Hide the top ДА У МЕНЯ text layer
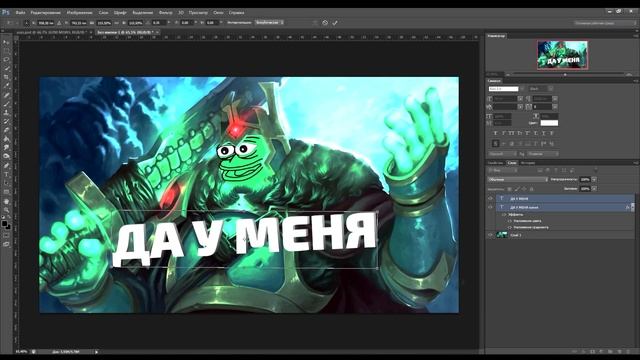The height and width of the screenshot is (360, 640). 491,198
